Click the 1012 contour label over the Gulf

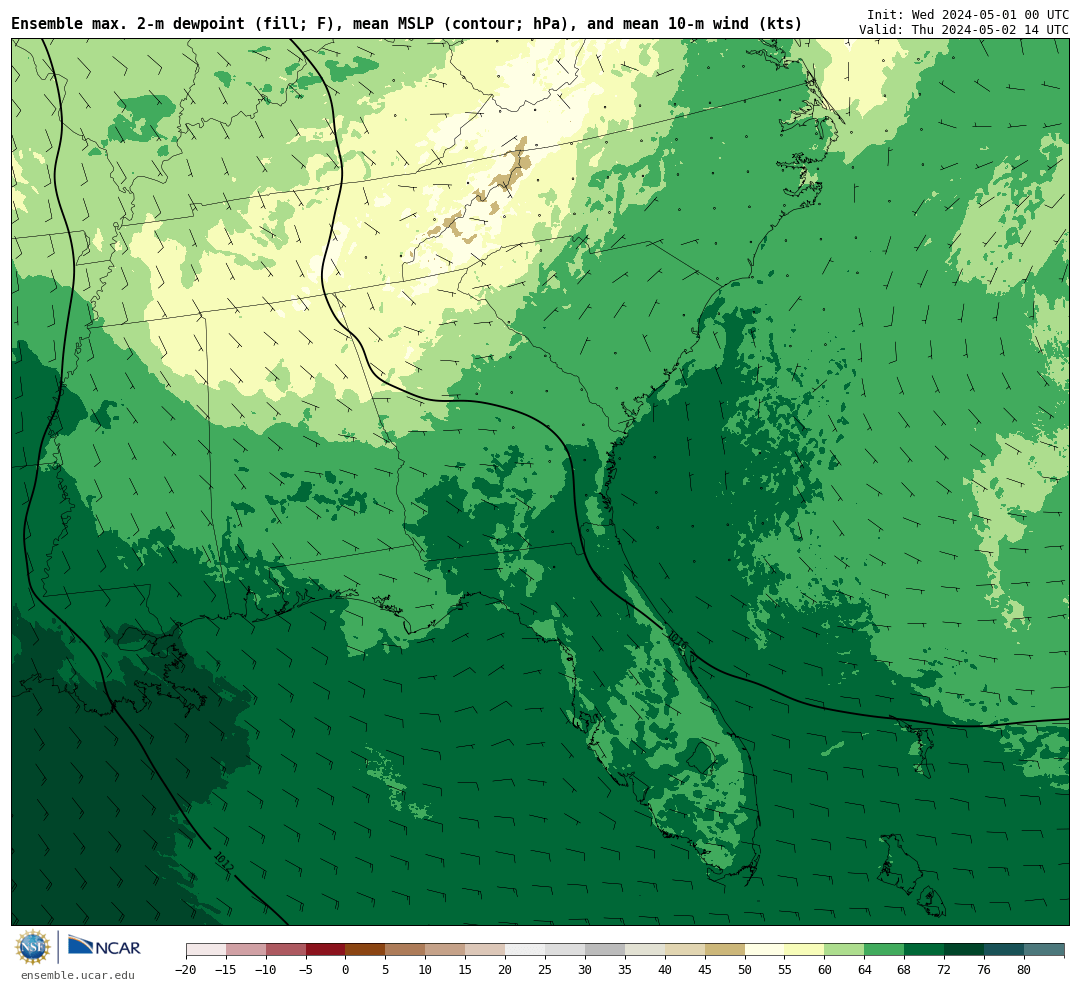click(x=224, y=862)
